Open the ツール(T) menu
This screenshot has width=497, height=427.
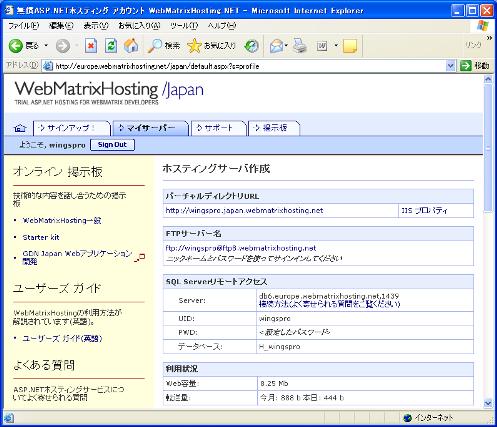(184, 26)
